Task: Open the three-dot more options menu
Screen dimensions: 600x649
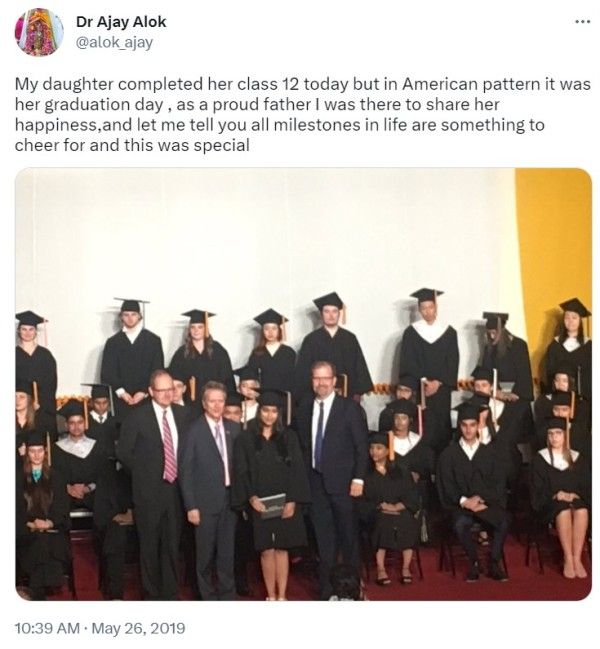Action: pos(583,22)
